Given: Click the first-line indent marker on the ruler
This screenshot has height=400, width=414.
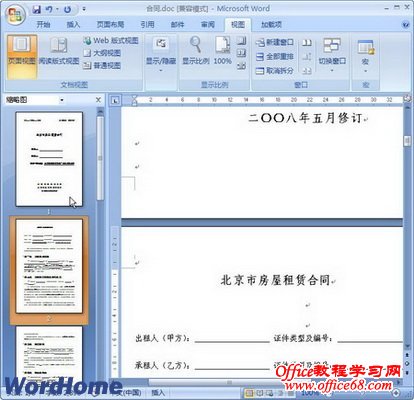Looking at the screenshot, I should tap(134, 98).
